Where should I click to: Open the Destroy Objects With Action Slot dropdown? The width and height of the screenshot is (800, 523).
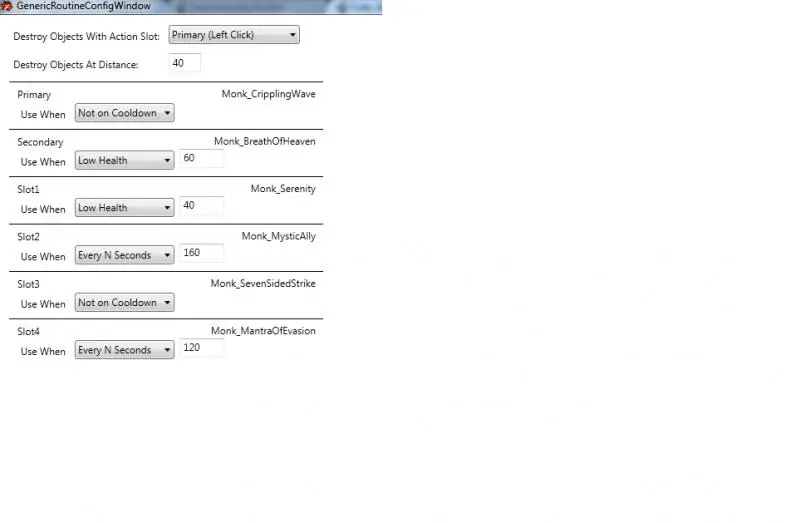(234, 35)
